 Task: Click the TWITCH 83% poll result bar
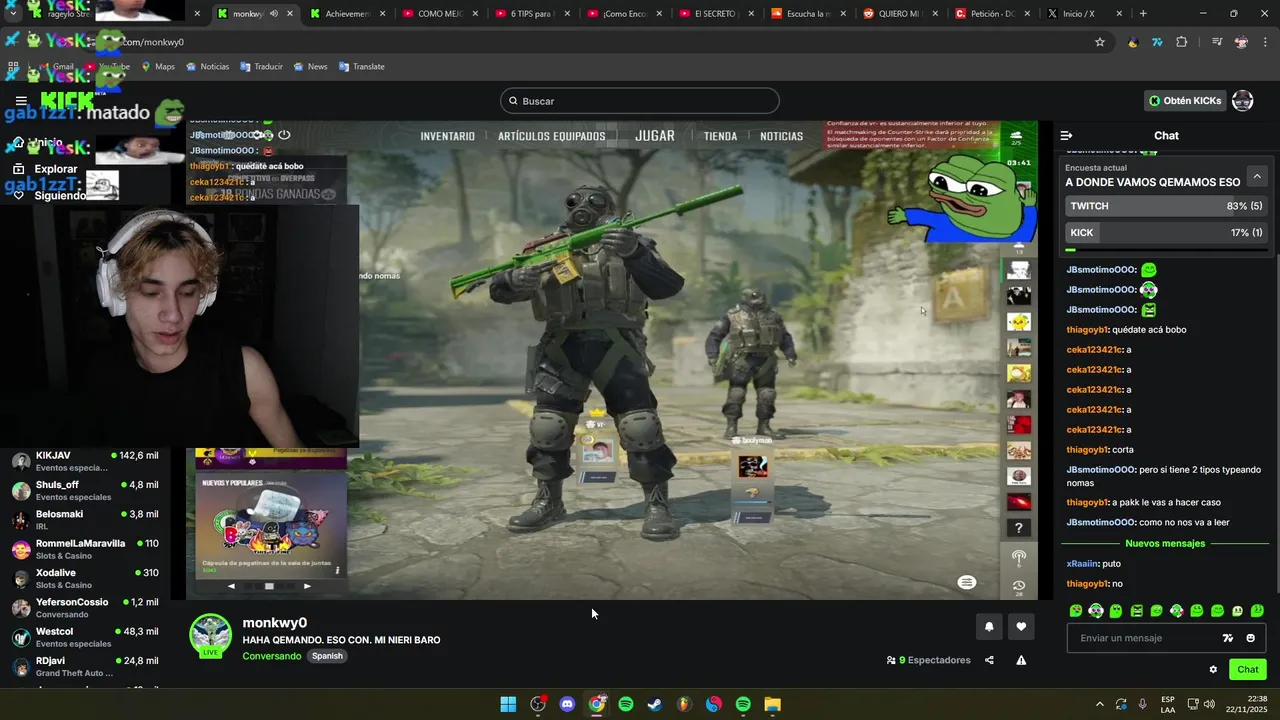click(x=1166, y=206)
